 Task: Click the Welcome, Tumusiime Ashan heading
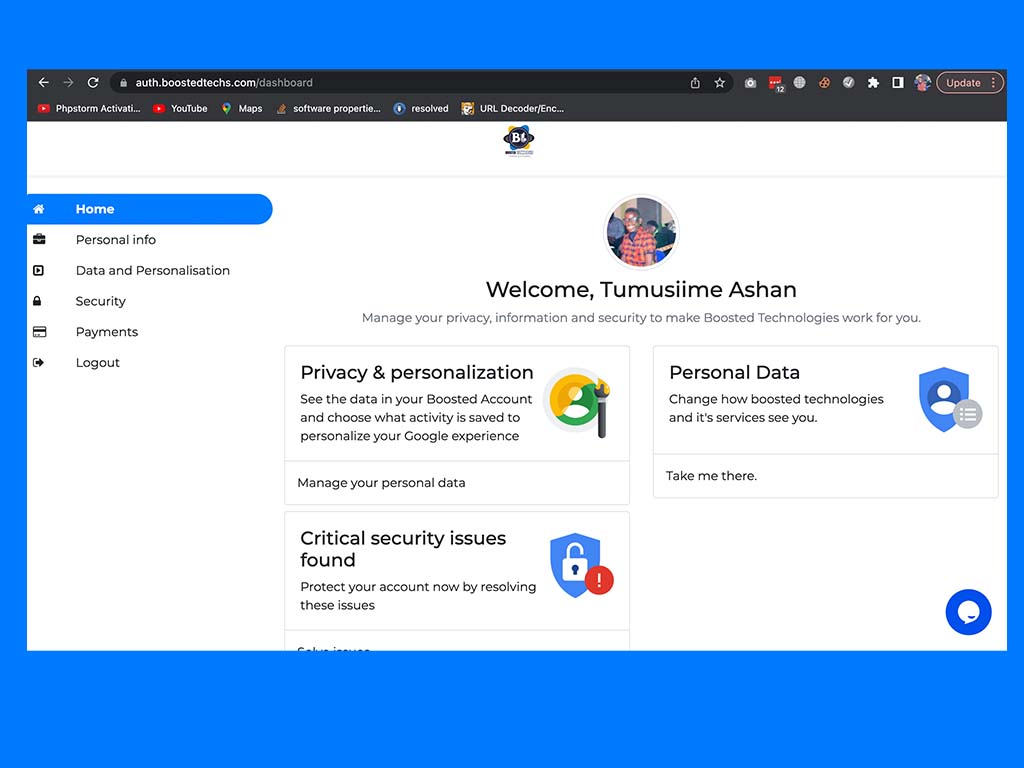pyautogui.click(x=641, y=289)
